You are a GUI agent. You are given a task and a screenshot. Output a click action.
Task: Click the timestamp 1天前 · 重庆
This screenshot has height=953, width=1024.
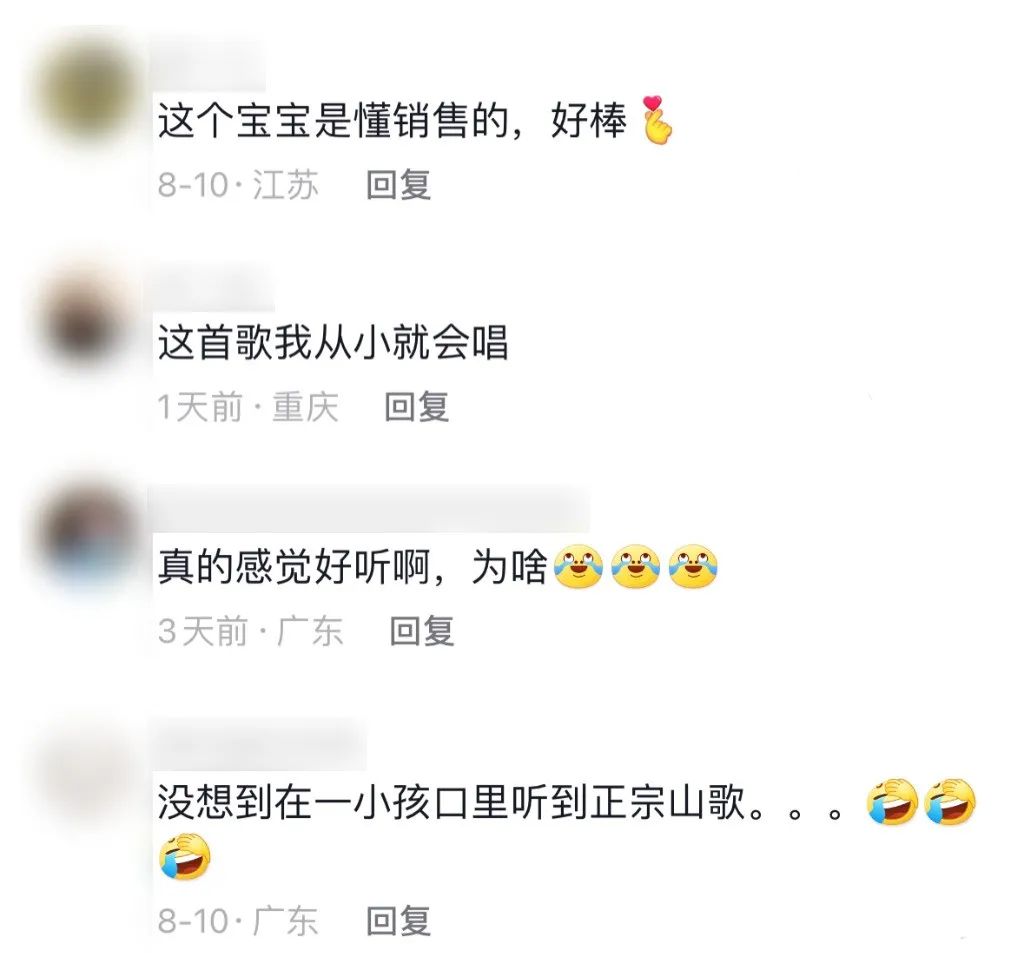click(x=248, y=408)
